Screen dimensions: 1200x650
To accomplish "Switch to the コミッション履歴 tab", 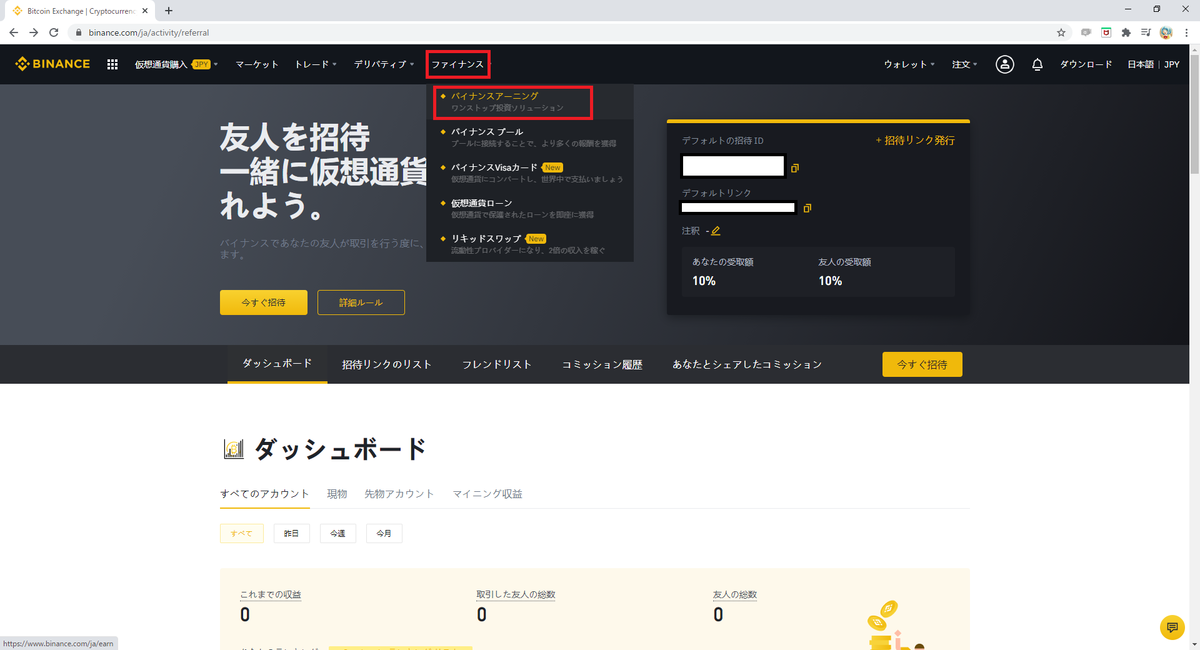I will (602, 364).
